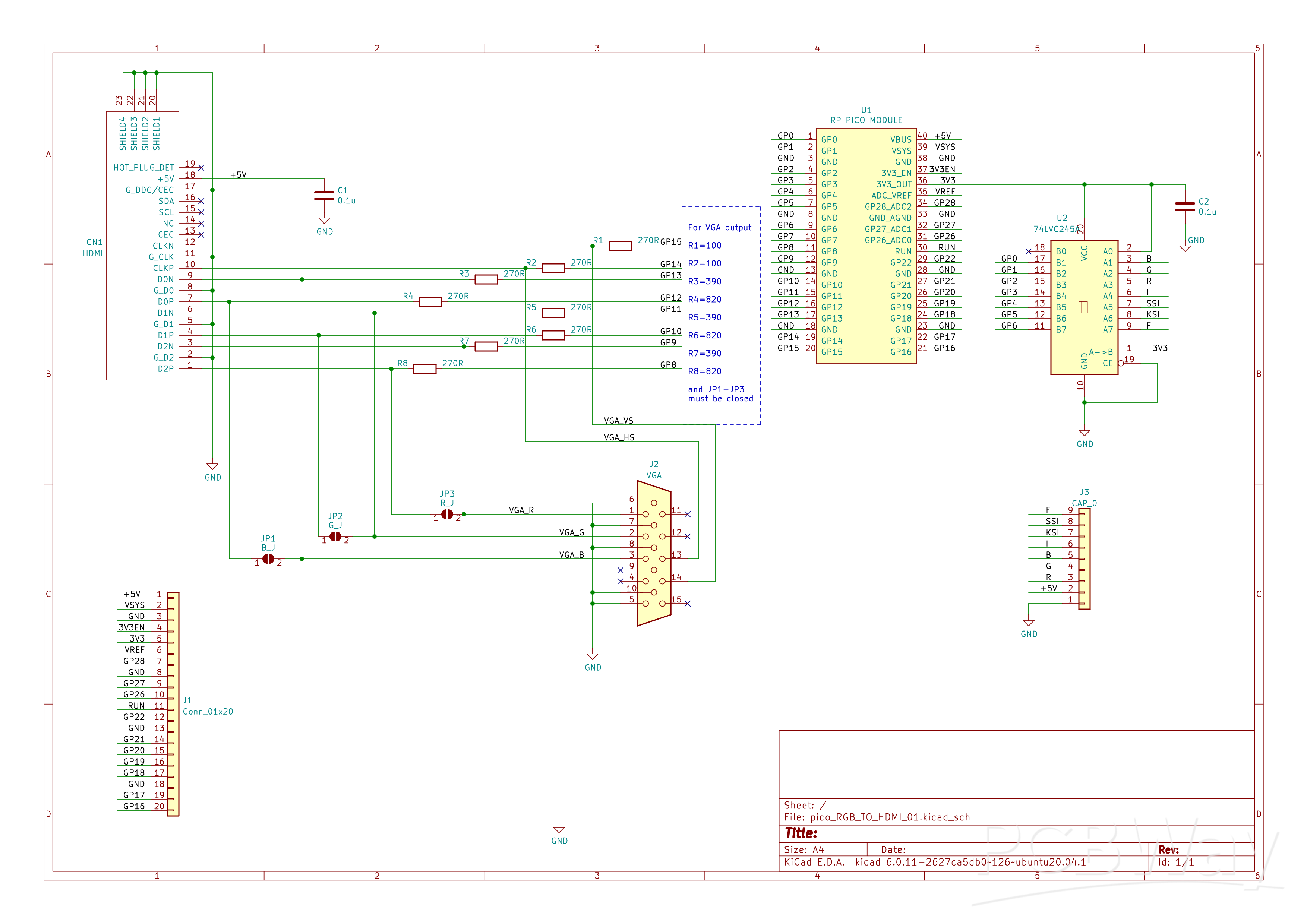Select the 'R1=100' note line
The width and height of the screenshot is (1307, 924).
[705, 246]
